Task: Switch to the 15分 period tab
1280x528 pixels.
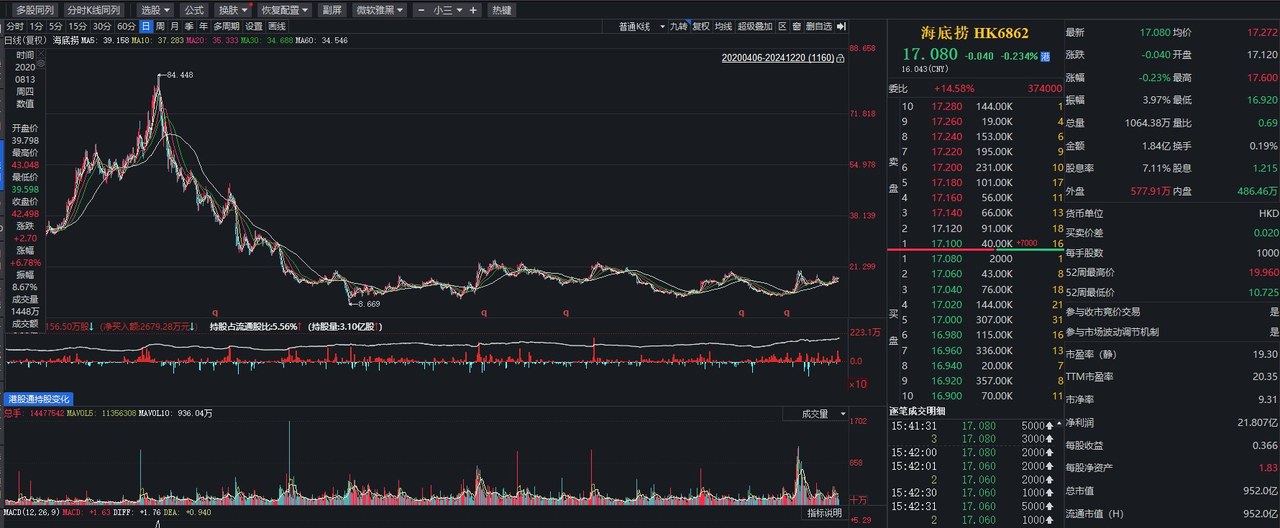Action: click(77, 26)
